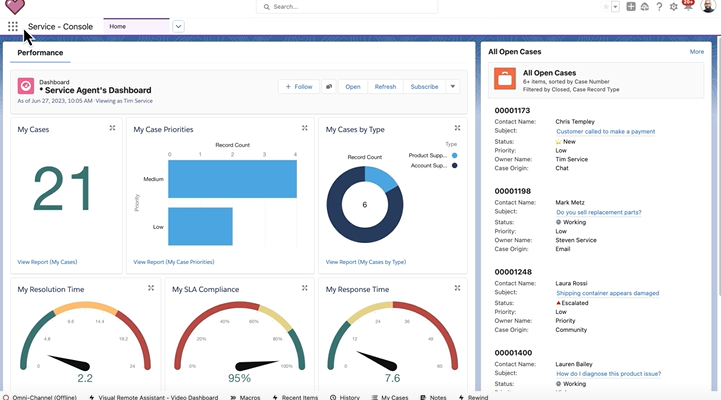Viewport: 721px width, 400px height.
Task: Open subject How do I diagnose this product issue?
Action: pos(608,374)
